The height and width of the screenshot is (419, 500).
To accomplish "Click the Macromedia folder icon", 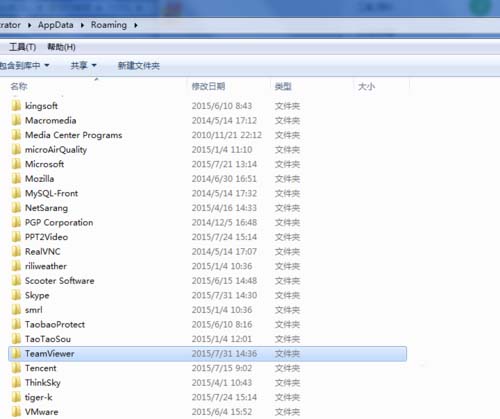I will [16, 120].
